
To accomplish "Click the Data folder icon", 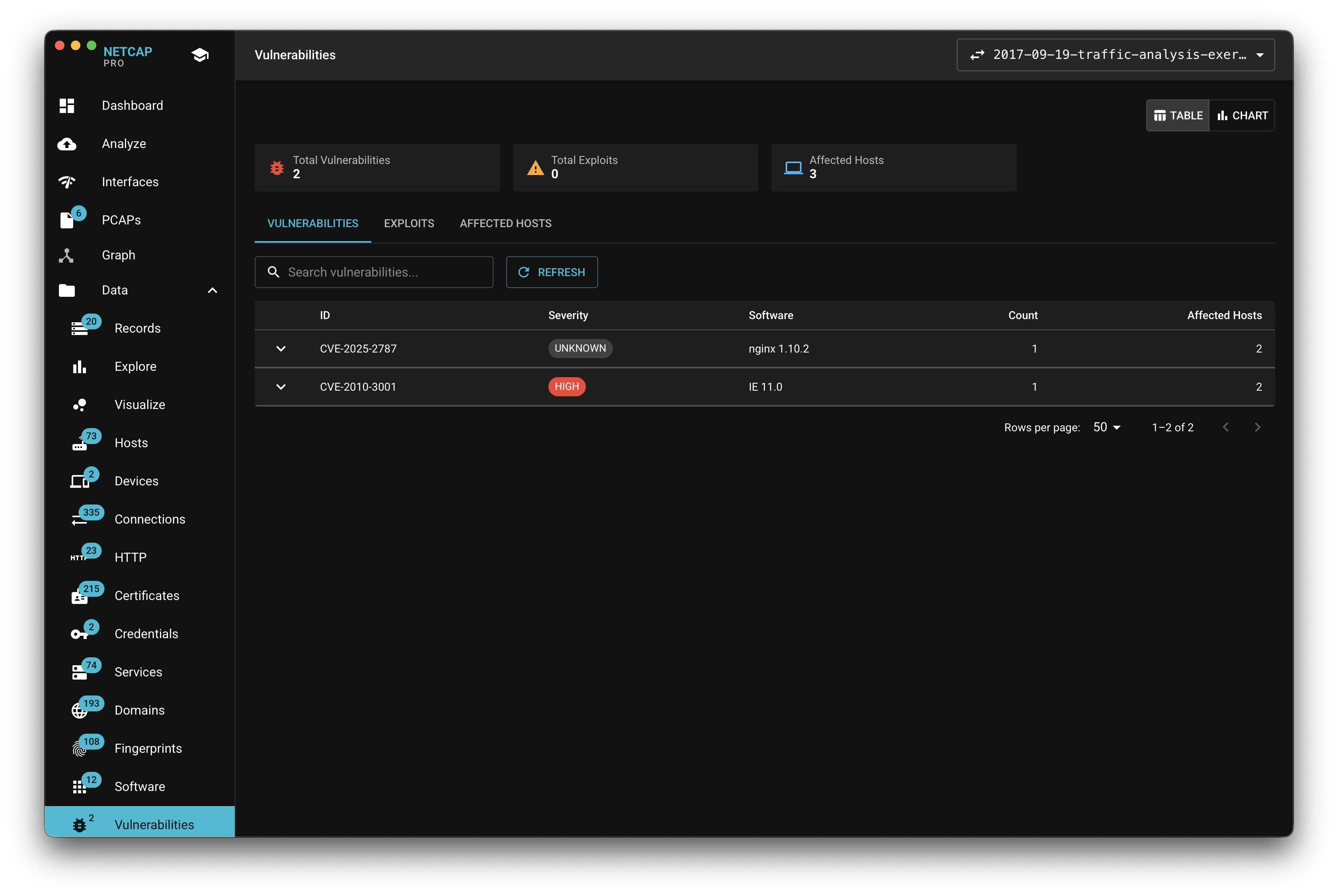I will coord(67,290).
